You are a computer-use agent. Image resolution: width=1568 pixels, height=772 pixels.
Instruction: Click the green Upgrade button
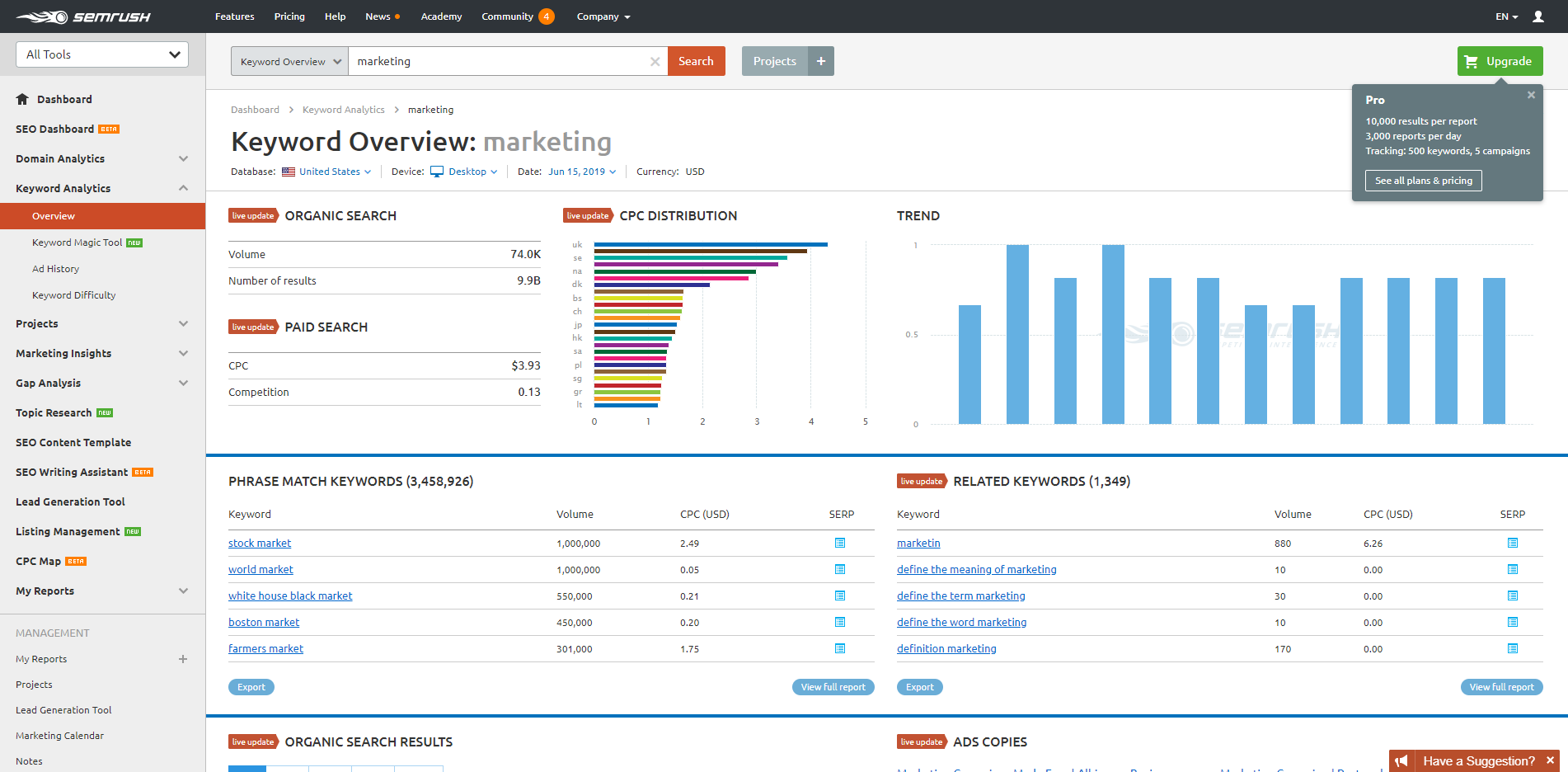[1500, 61]
